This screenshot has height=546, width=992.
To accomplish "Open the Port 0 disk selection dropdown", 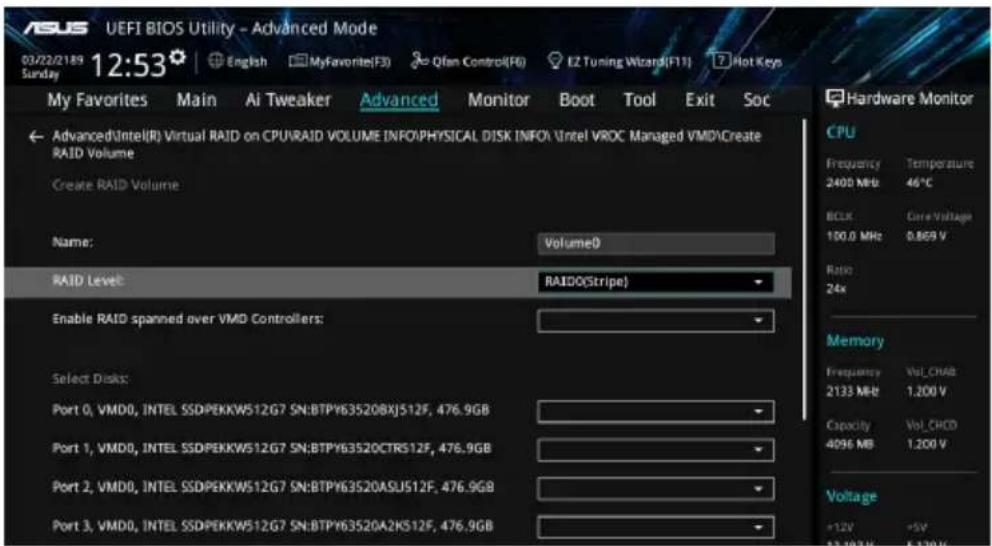I will click(655, 412).
